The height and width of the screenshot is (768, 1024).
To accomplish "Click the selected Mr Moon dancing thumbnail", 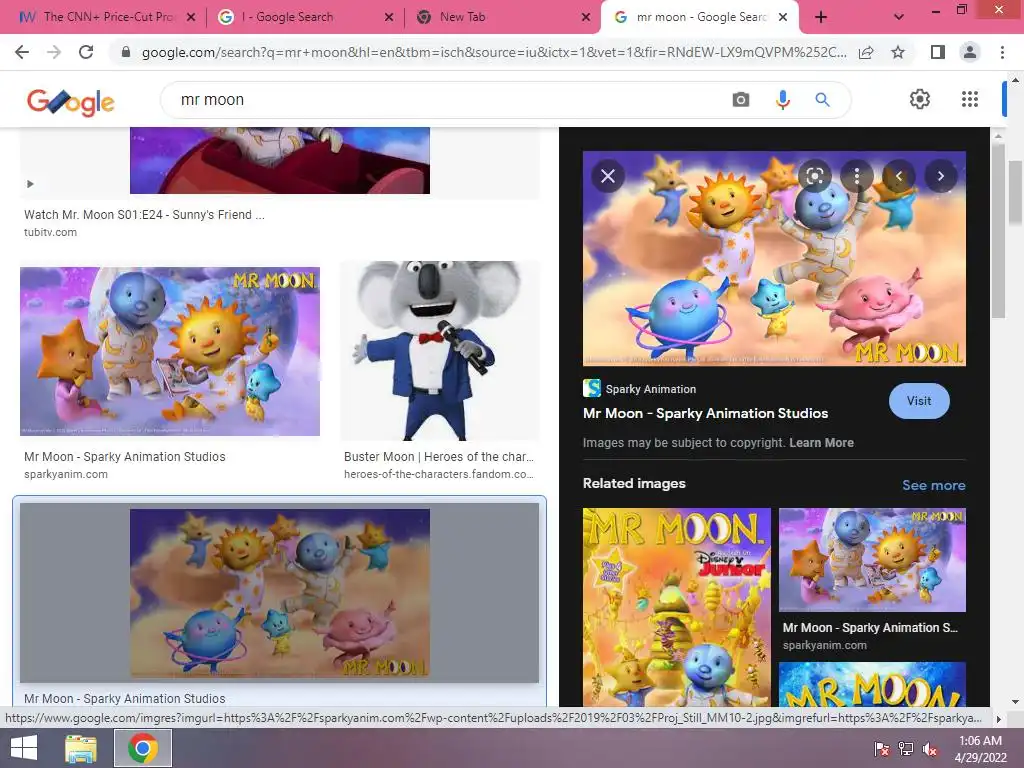I will coord(280,593).
